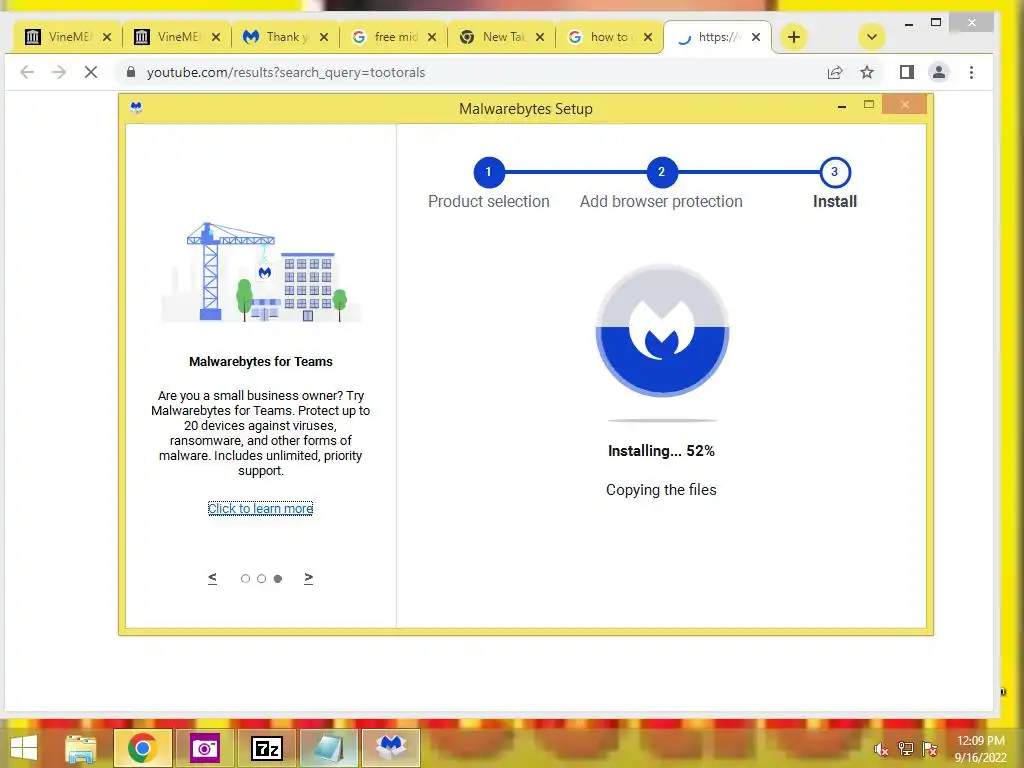
Task: Open 7-Zip from the taskbar
Action: 266,748
